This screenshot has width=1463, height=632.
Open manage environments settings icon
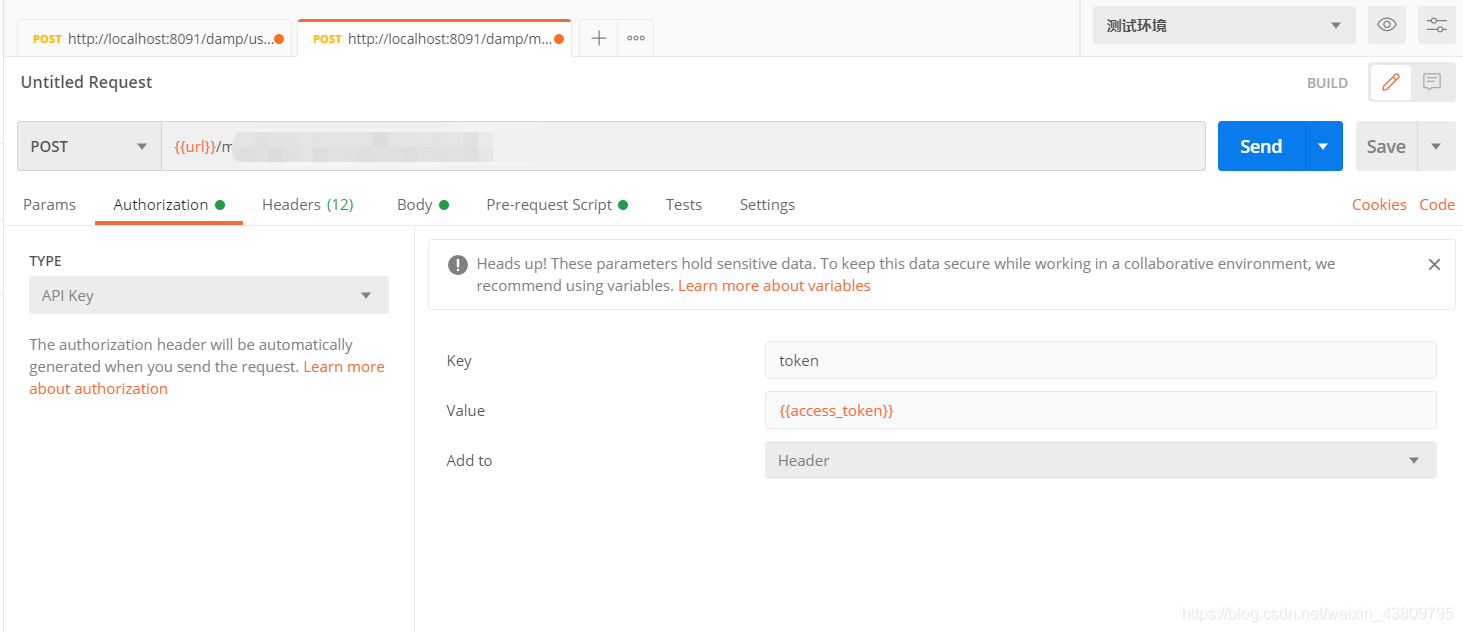(1437, 25)
